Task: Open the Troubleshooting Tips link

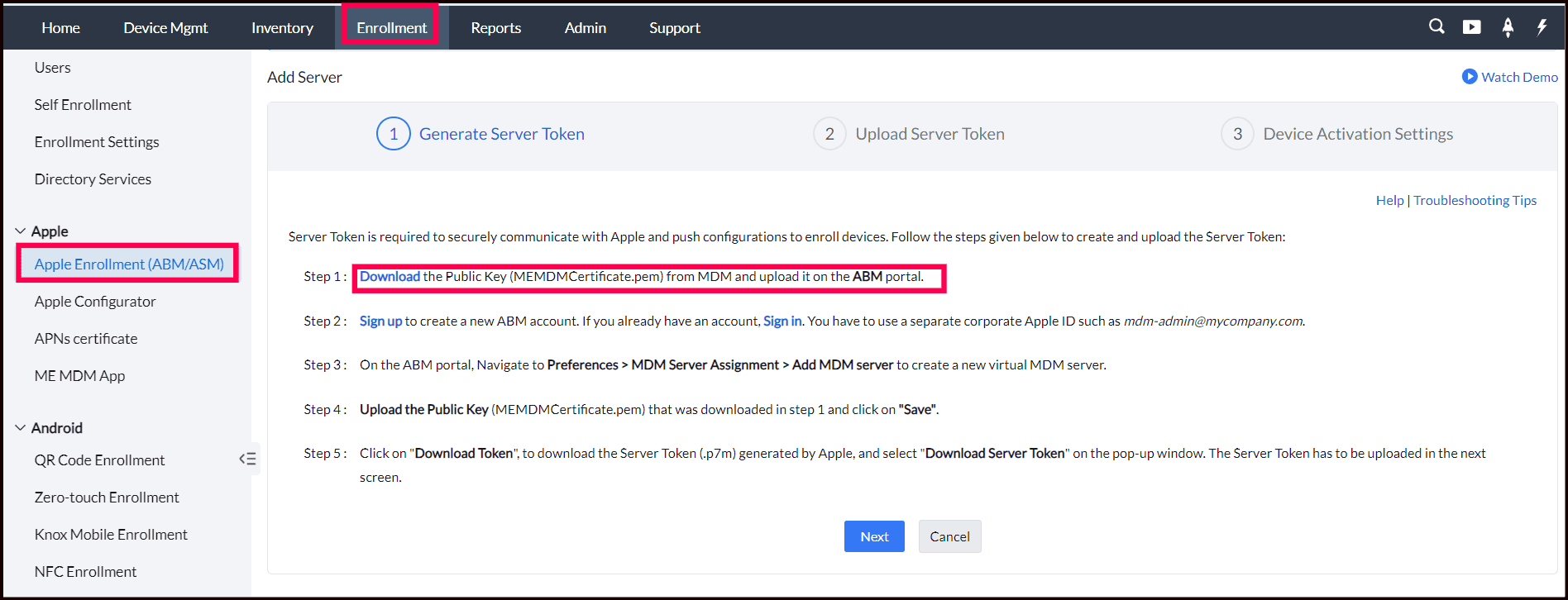Action: tap(1475, 201)
